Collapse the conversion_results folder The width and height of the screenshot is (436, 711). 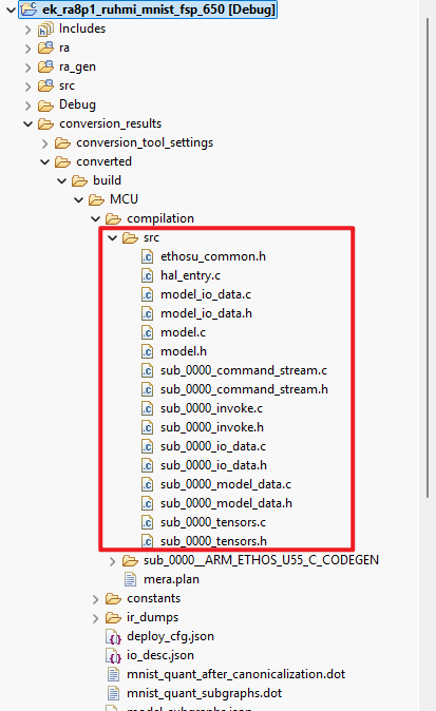(x=28, y=124)
